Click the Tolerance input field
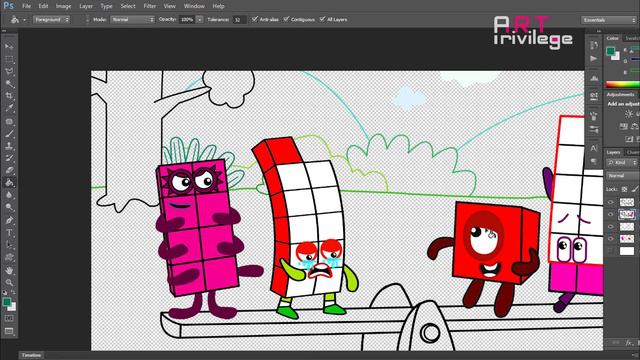 tap(239, 20)
